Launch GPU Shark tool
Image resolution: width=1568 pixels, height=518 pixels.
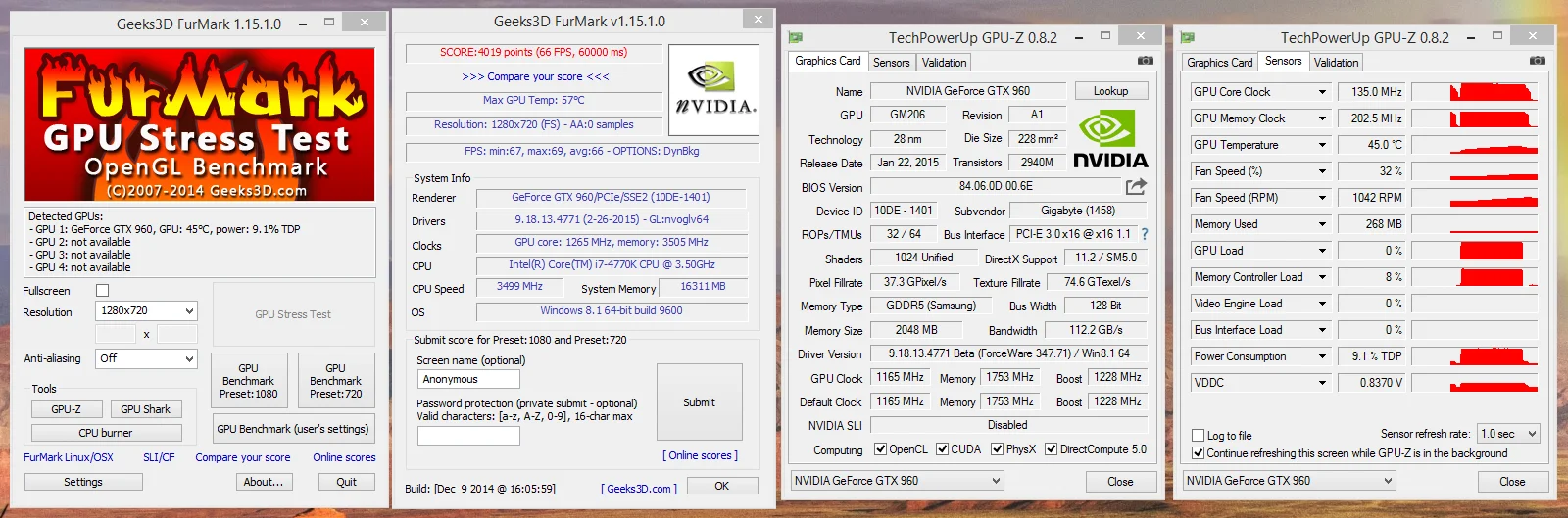[146, 409]
